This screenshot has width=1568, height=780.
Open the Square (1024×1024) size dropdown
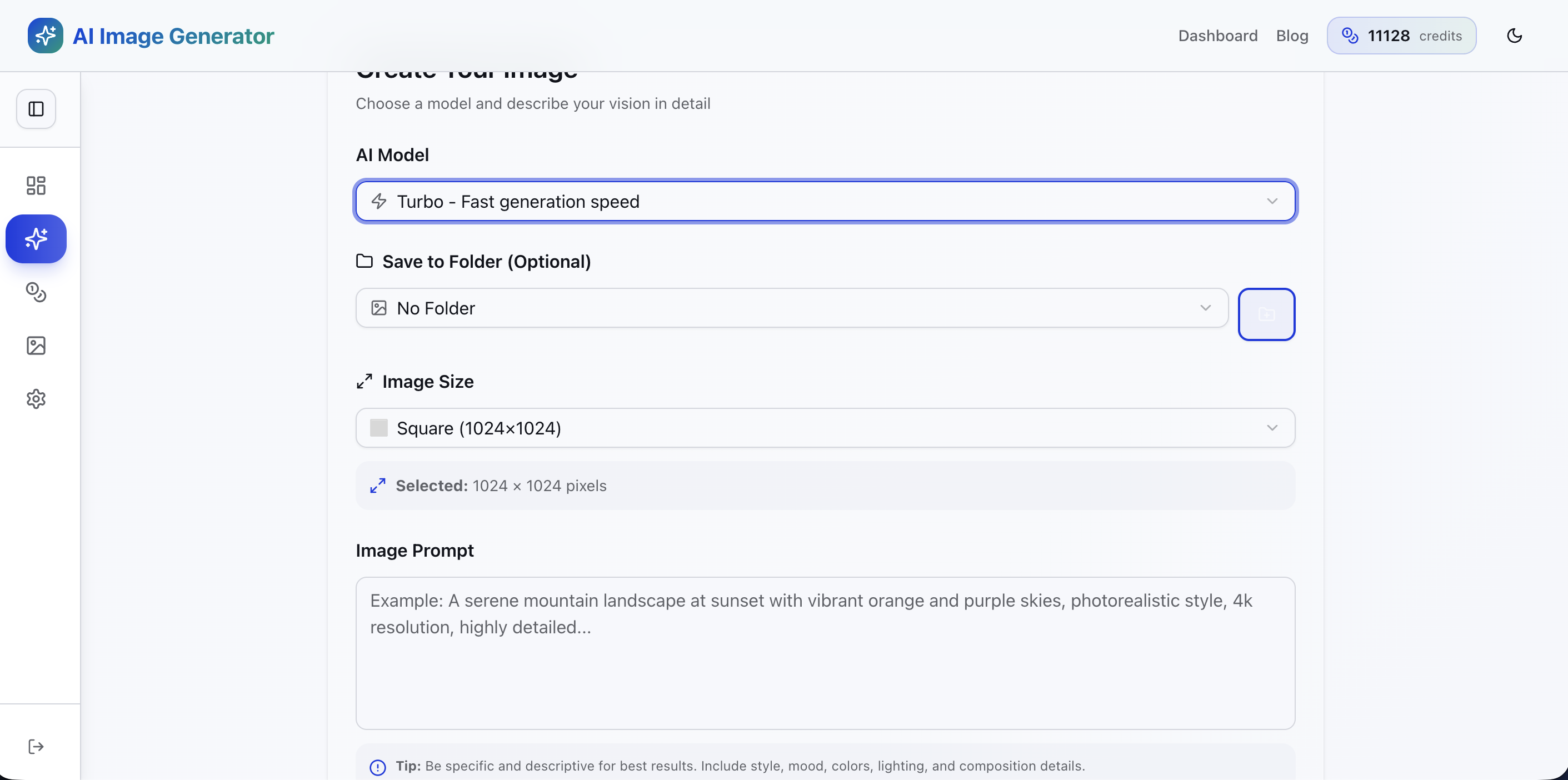click(825, 428)
